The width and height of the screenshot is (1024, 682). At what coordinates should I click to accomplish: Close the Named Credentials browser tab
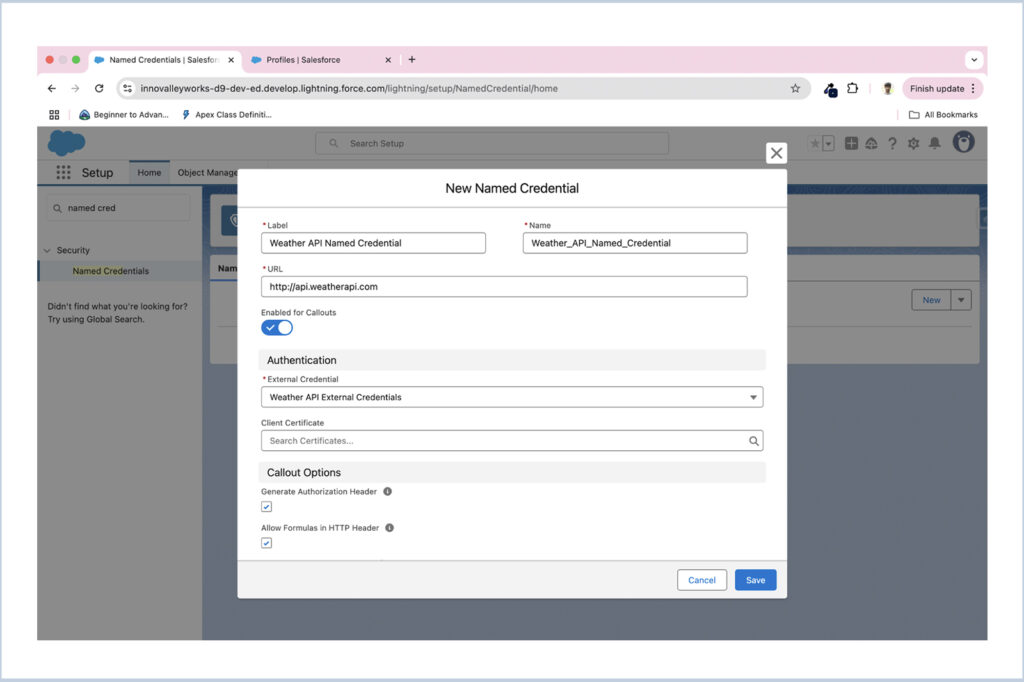click(231, 59)
